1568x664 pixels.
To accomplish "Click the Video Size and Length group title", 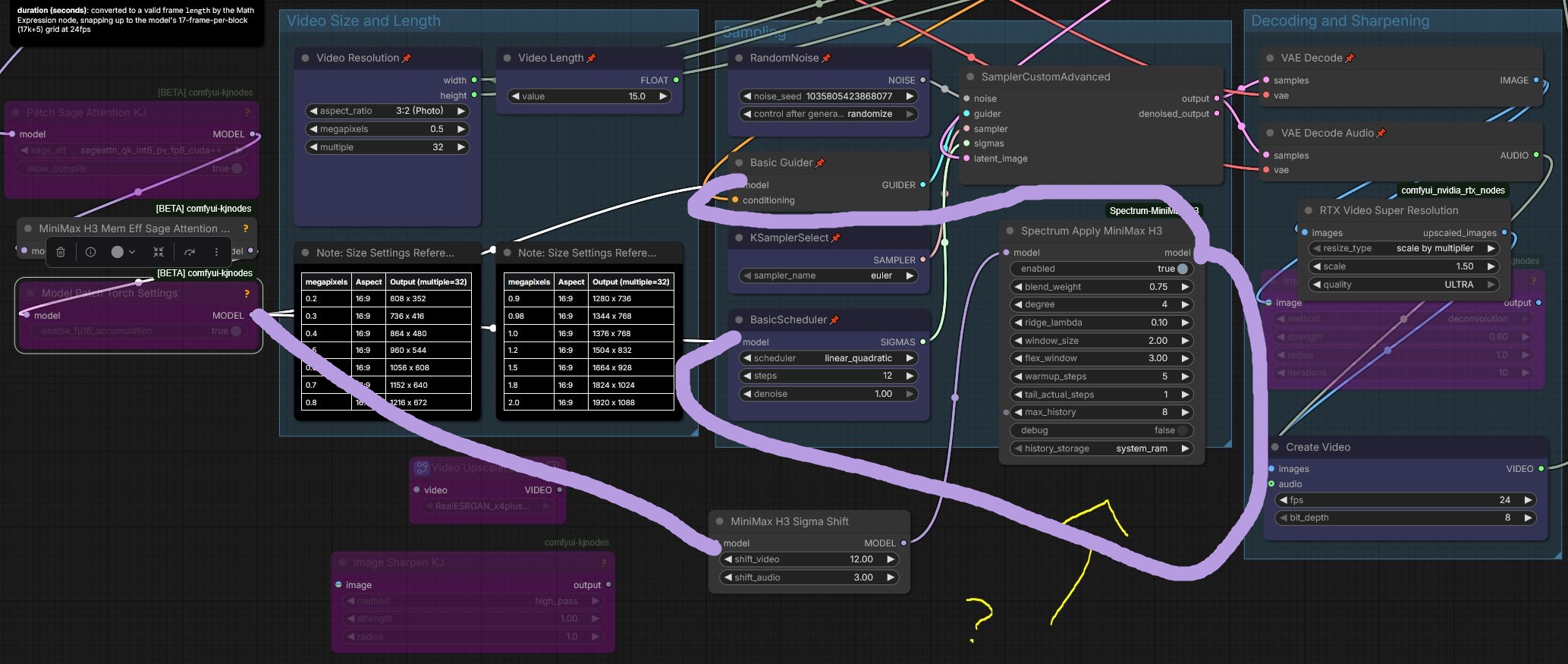I will coord(363,21).
